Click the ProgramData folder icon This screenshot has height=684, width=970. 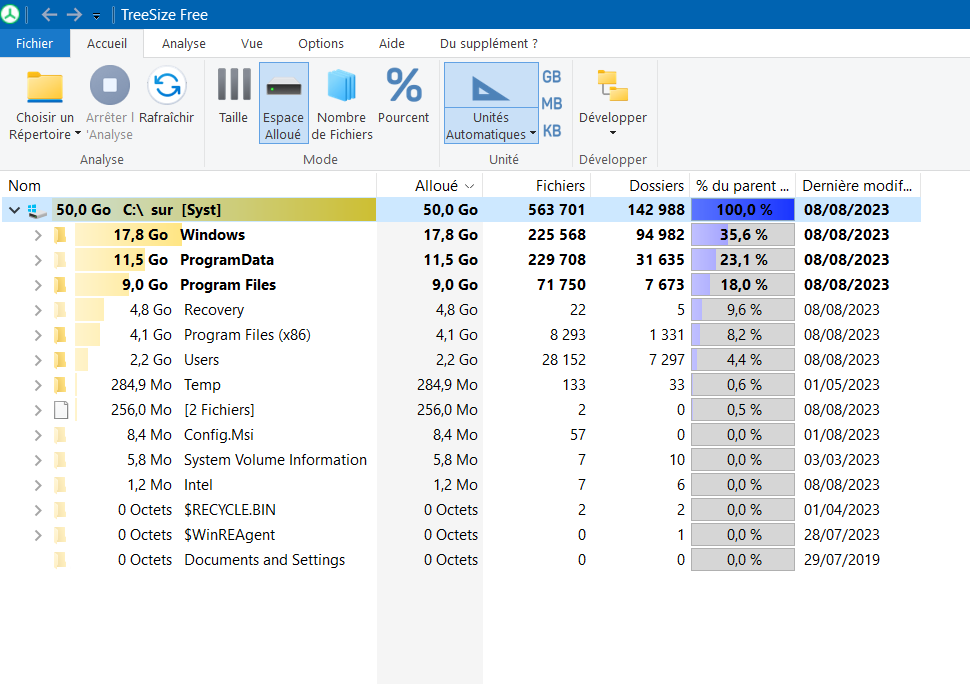pos(60,260)
